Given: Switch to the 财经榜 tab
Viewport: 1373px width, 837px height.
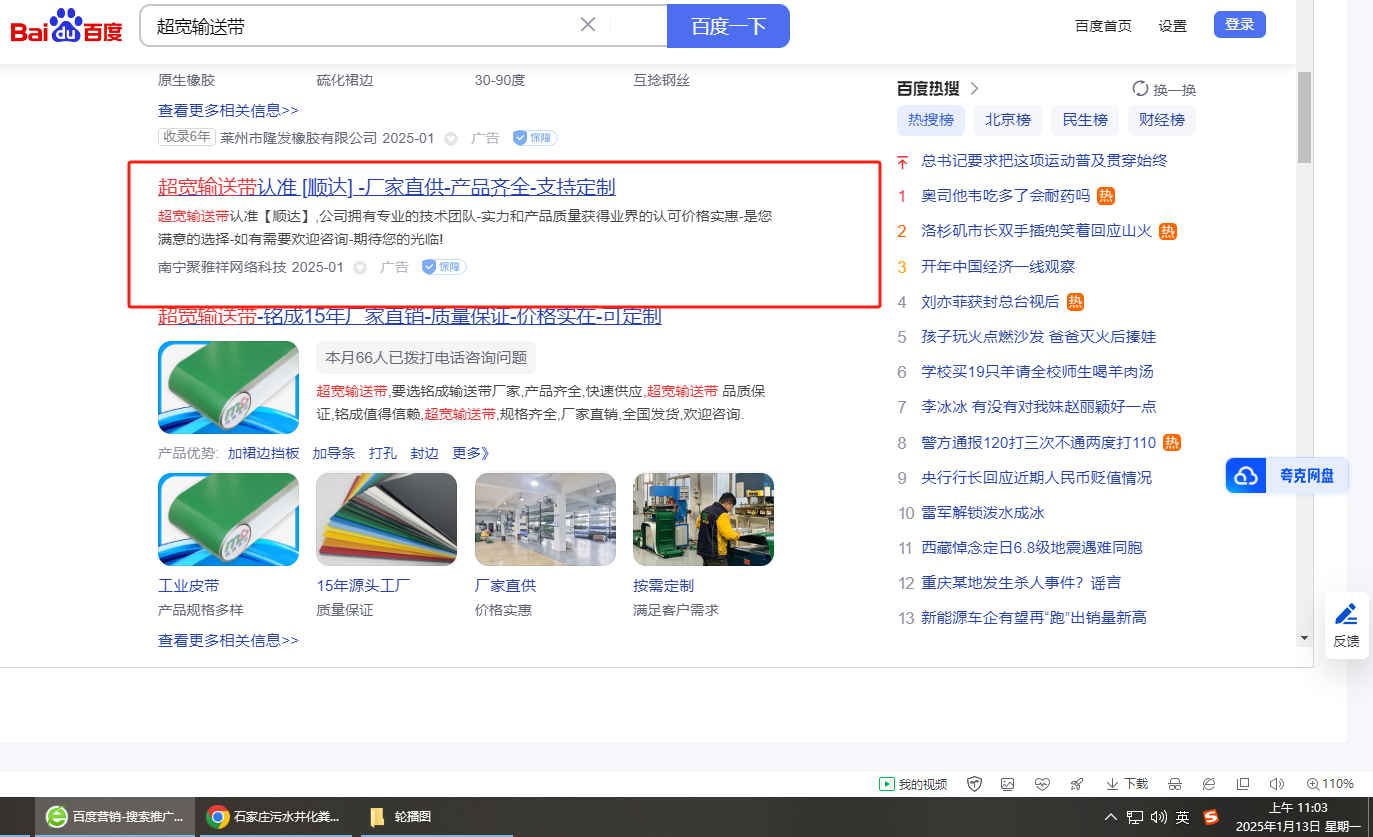Looking at the screenshot, I should tap(1161, 120).
